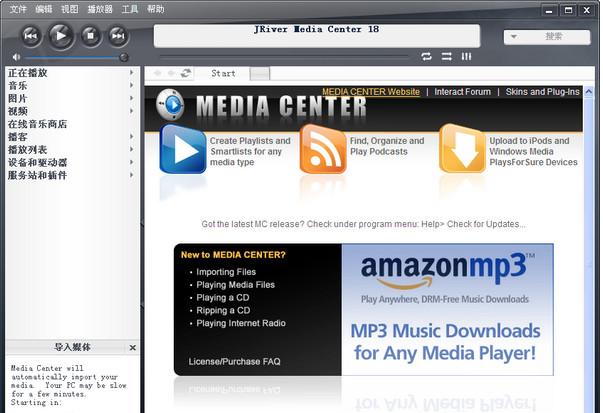Open the 文件 menu
The height and width of the screenshot is (413, 603).
click(x=18, y=9)
